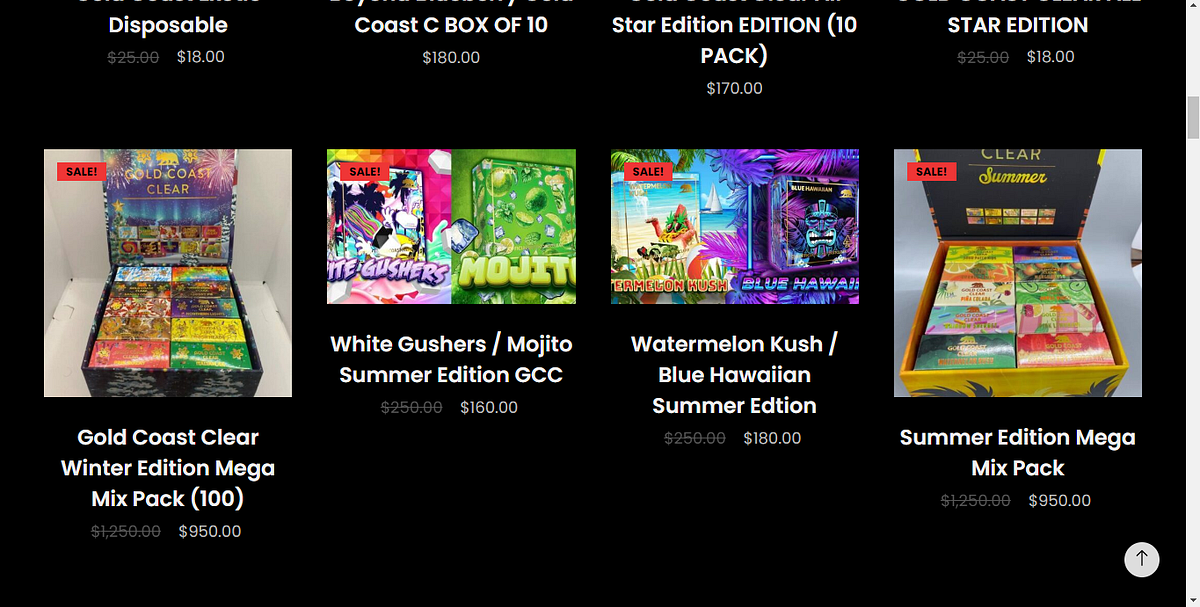1200x607 pixels.
Task: Open Watermelon Kush / Blue Hawaiian title link
Action: [x=735, y=374]
